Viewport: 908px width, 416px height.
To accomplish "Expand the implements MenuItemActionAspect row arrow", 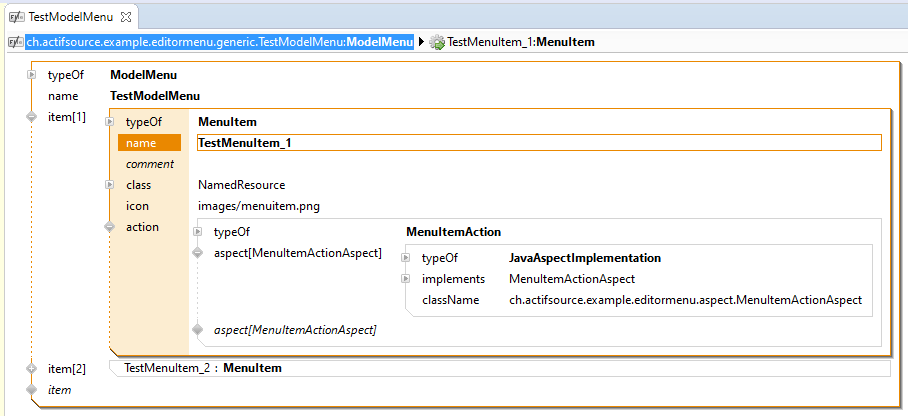I will (x=405, y=279).
